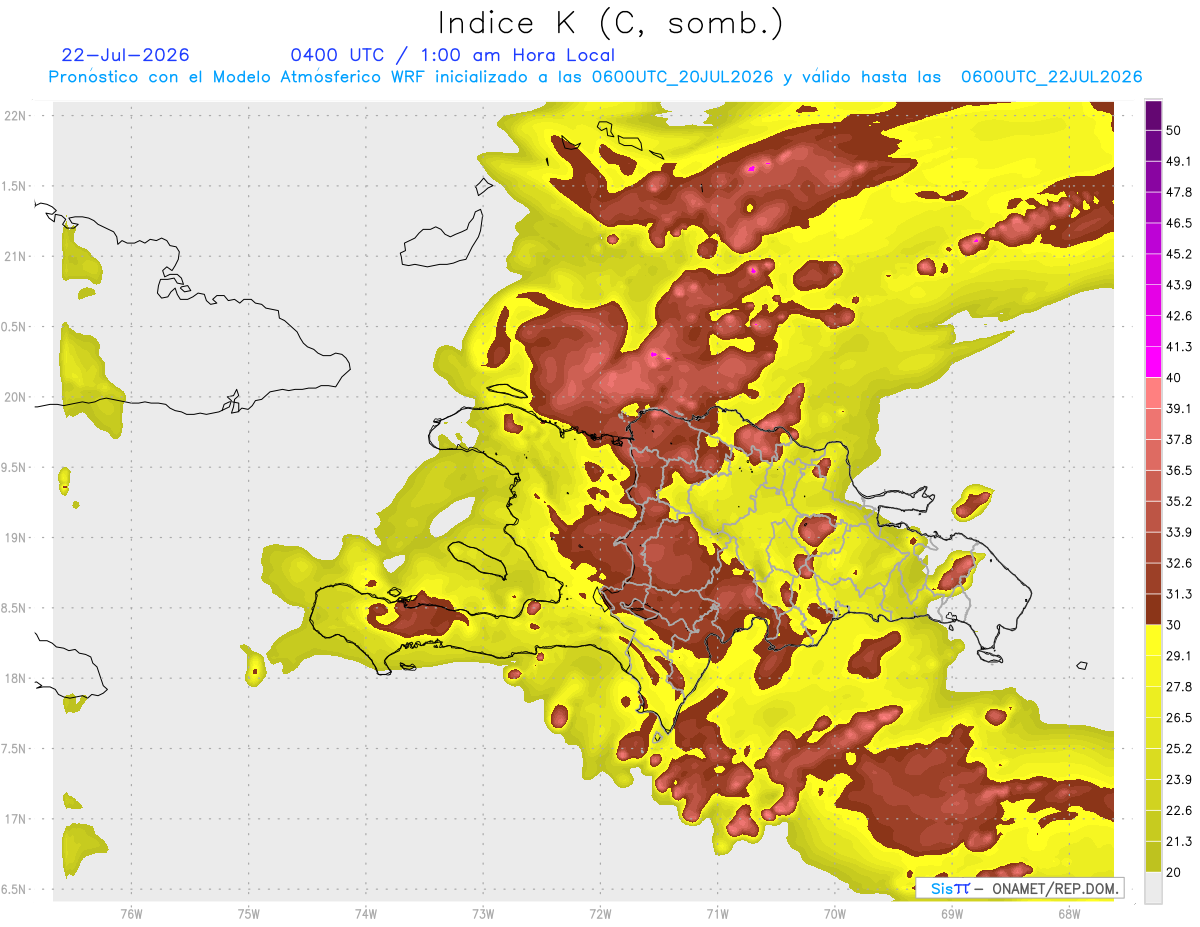Click the legend value "46.5"

1180,223
